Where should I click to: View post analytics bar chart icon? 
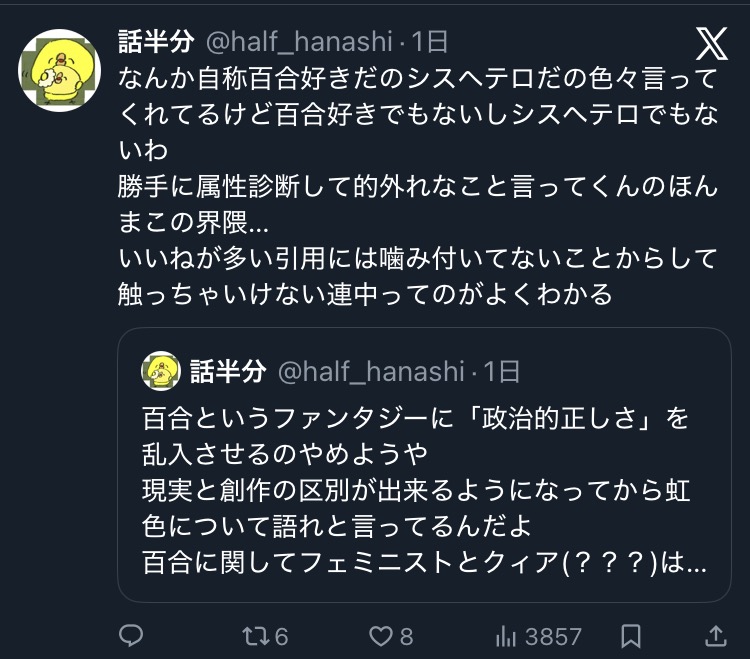click(x=507, y=635)
